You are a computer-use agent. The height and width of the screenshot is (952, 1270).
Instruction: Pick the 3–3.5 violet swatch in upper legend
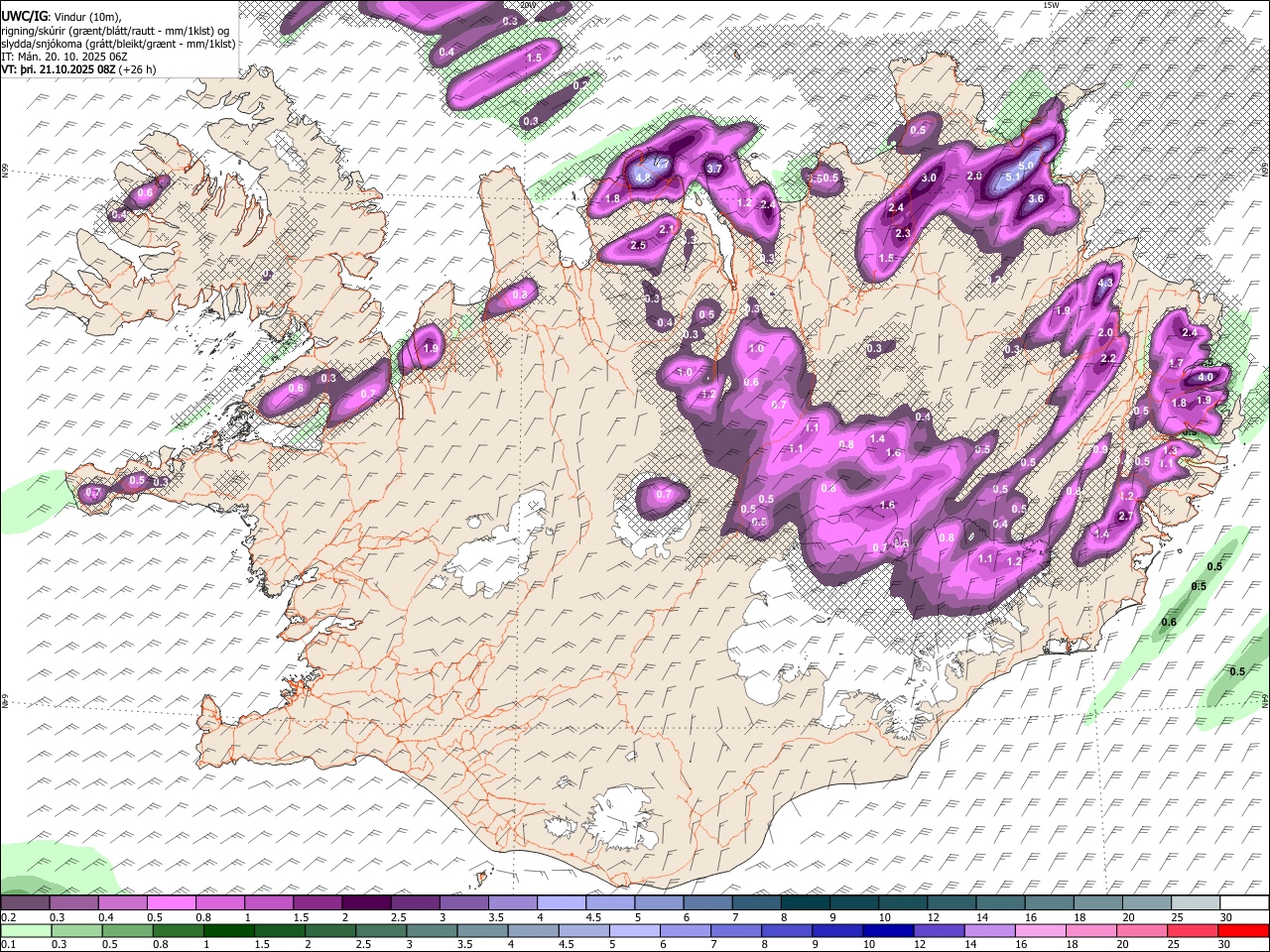click(x=463, y=902)
